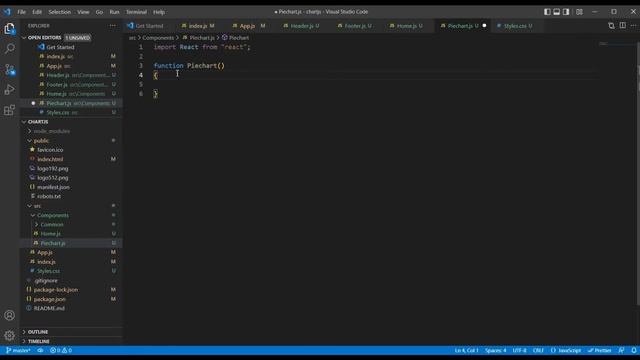Open the Run menu

pyautogui.click(x=114, y=12)
